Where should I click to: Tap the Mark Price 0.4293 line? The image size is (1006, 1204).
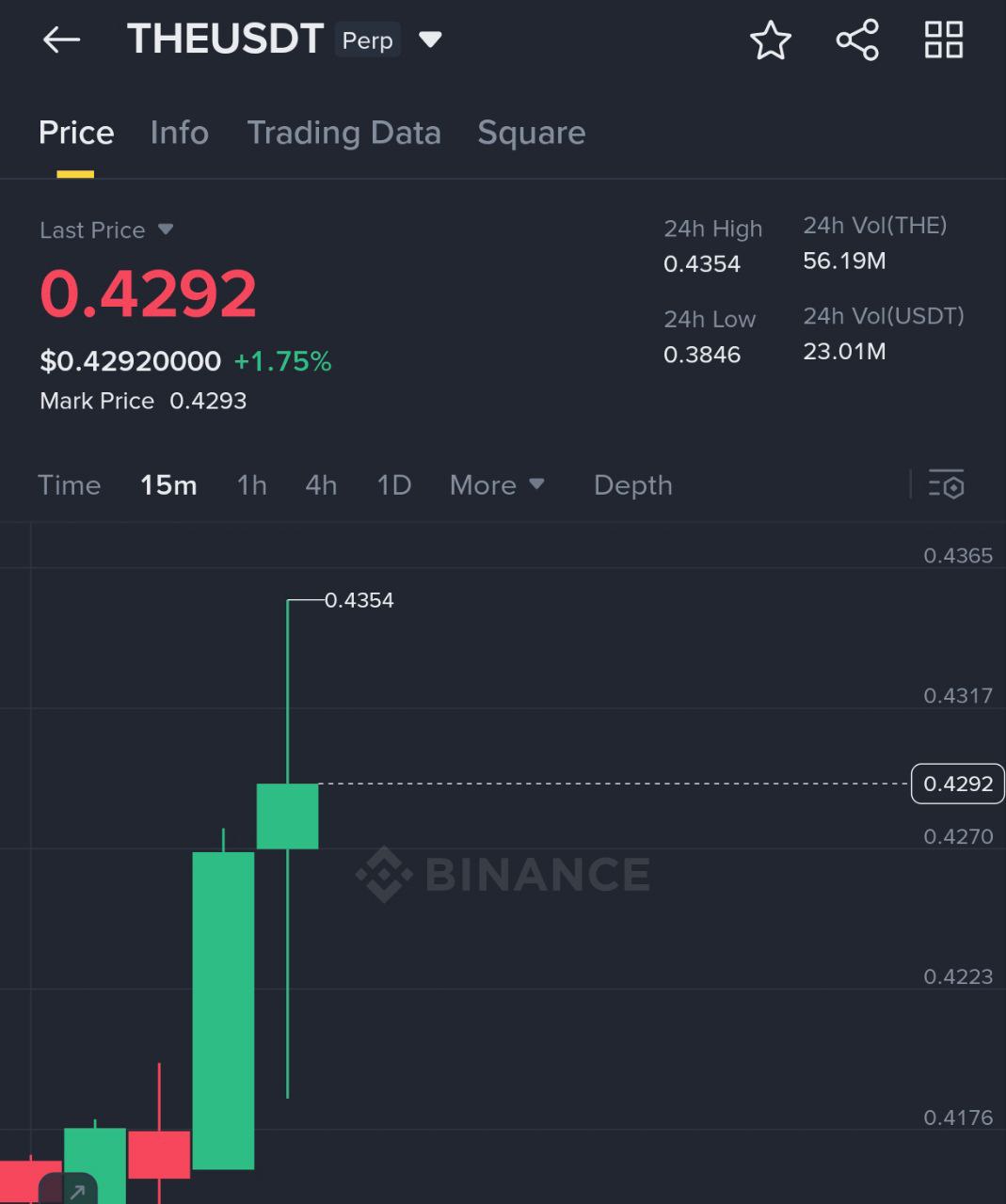(x=143, y=401)
